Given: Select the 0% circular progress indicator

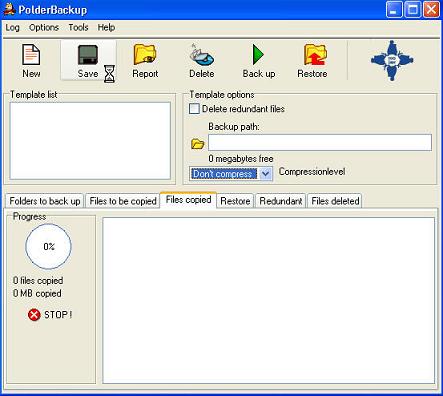Looking at the screenshot, I should tap(49, 246).
